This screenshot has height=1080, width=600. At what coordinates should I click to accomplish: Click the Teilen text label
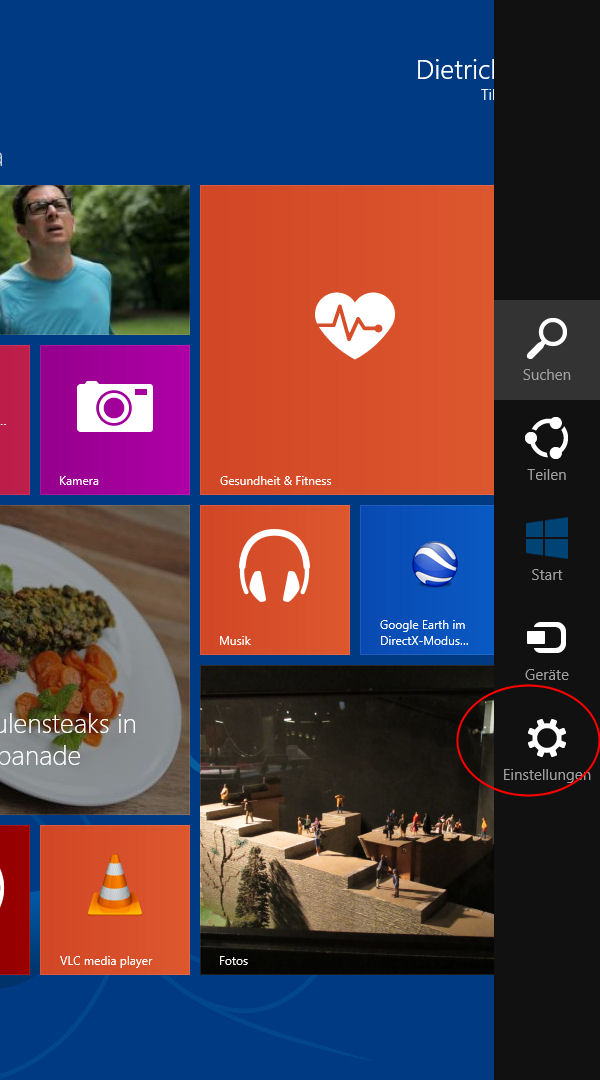(547, 475)
